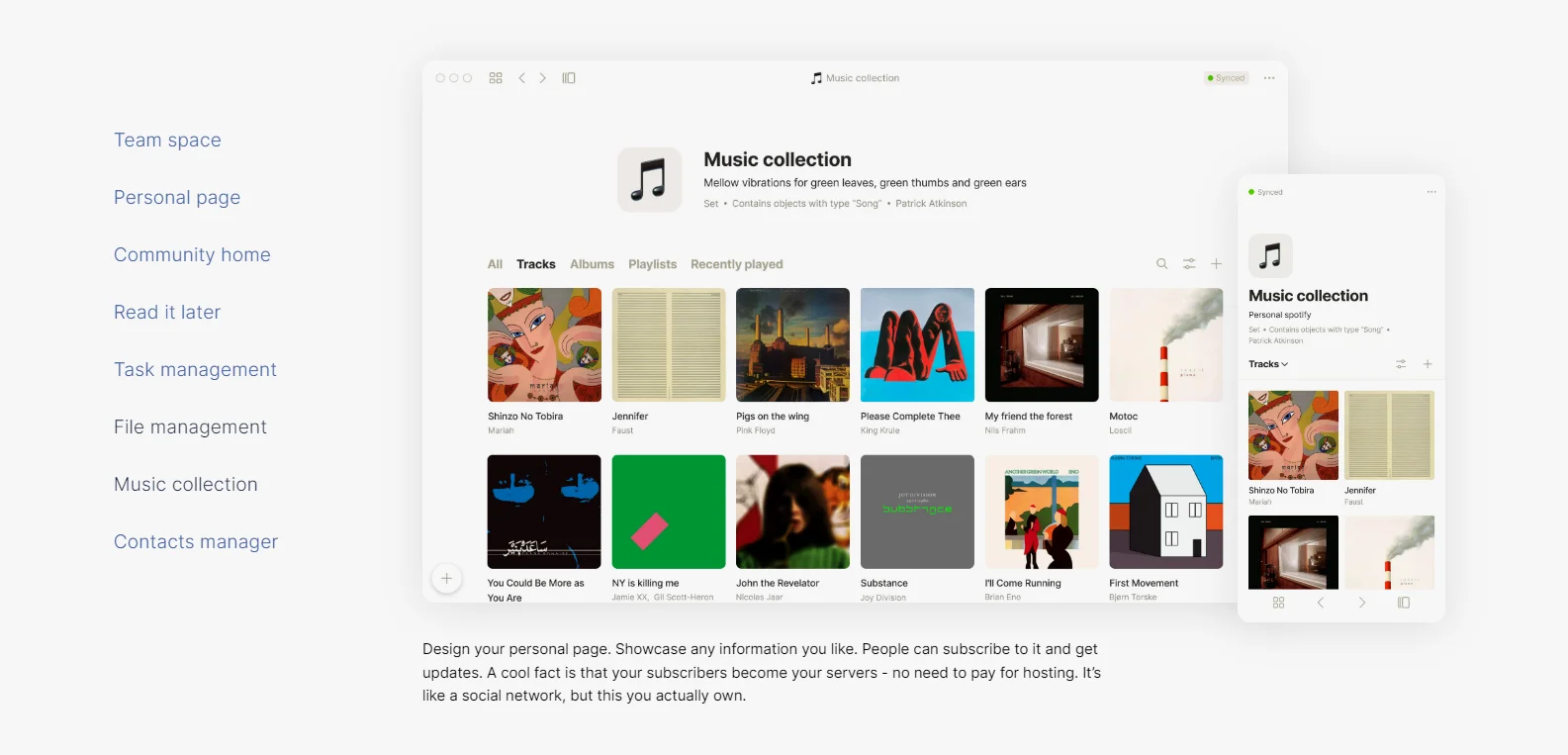Open the grid dashboard icon in window toolbar
The image size is (1568, 755).
[496, 78]
